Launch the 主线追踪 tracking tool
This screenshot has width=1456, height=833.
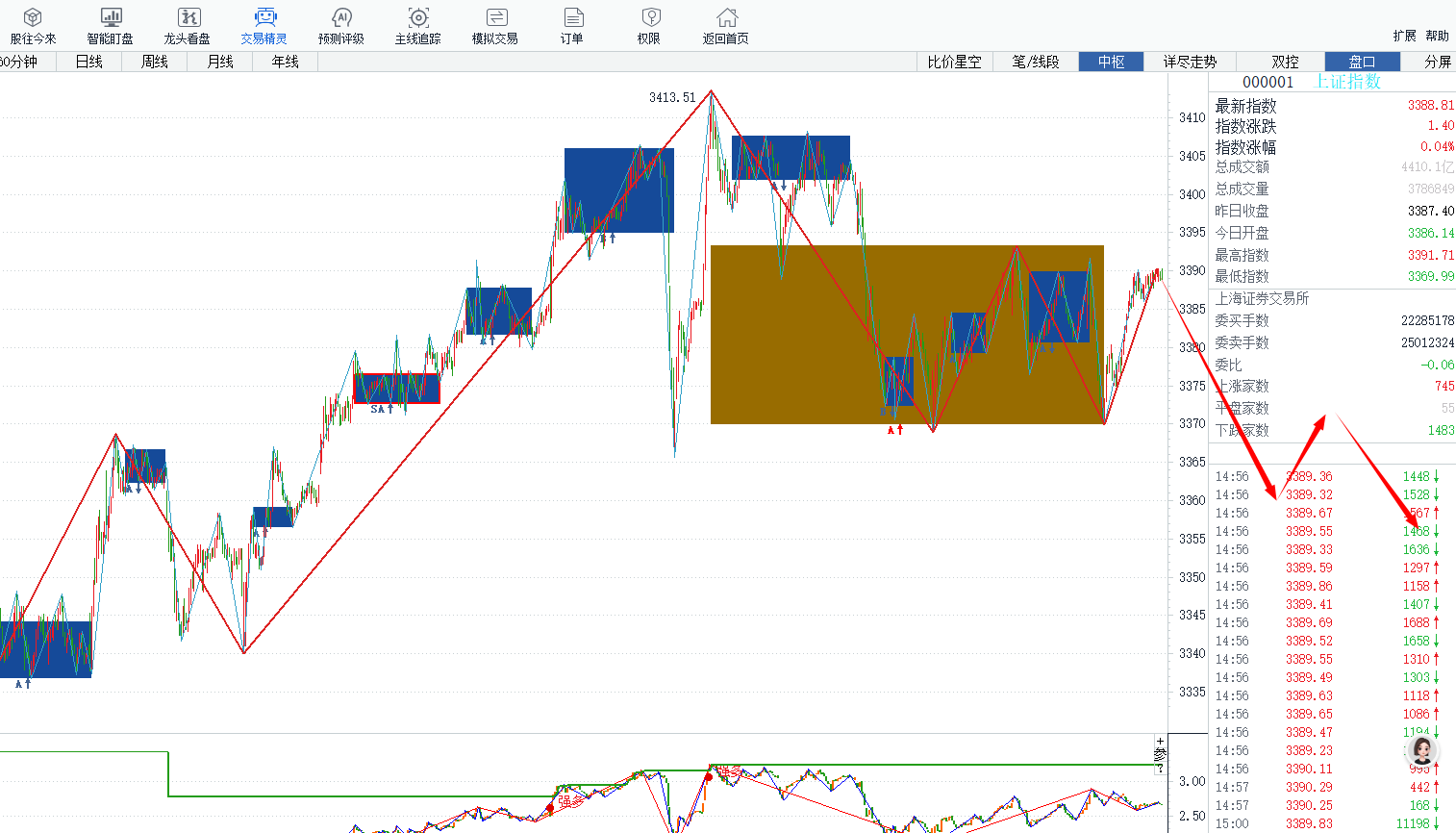pyautogui.click(x=418, y=26)
